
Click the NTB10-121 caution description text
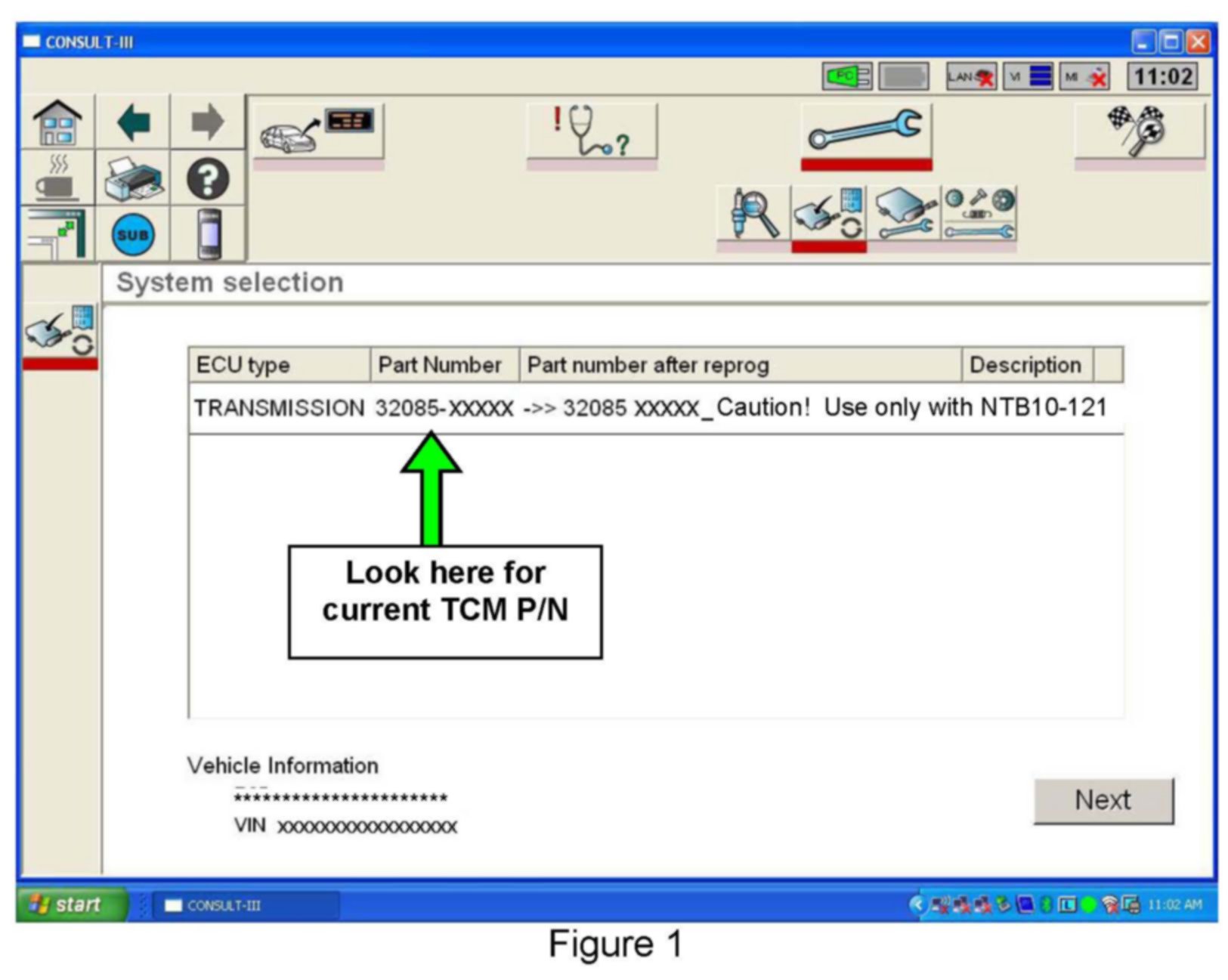click(x=911, y=407)
